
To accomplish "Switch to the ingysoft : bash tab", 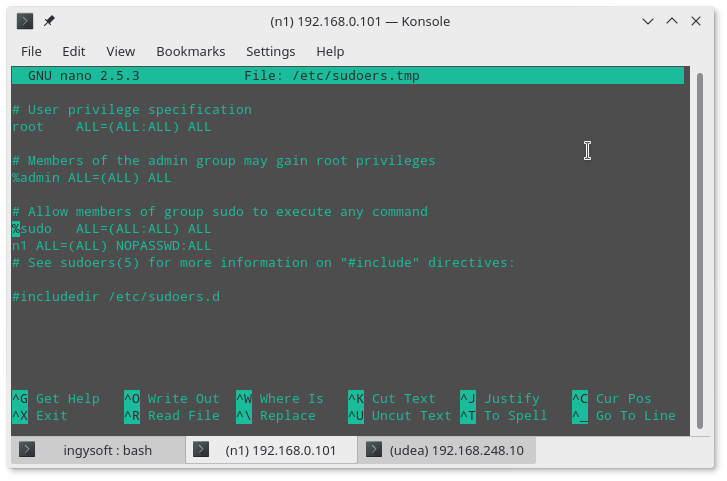I will (98, 450).
